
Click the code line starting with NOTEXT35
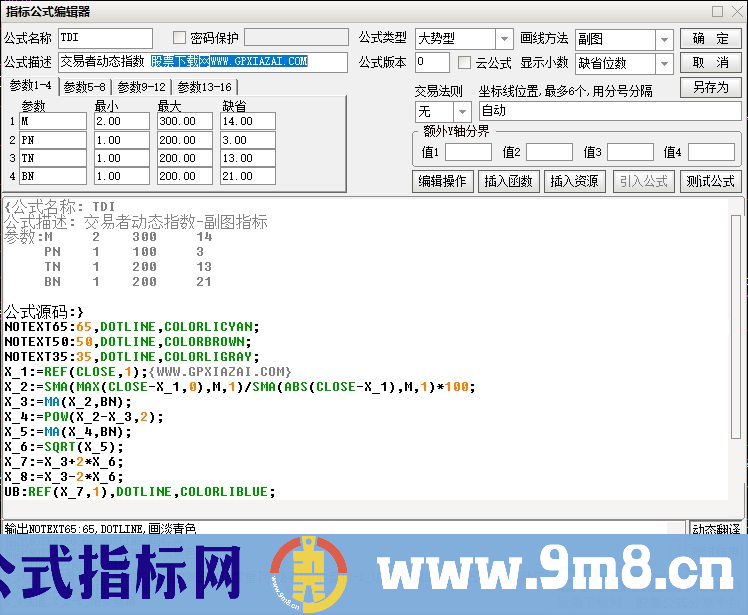pyautogui.click(x=132, y=357)
